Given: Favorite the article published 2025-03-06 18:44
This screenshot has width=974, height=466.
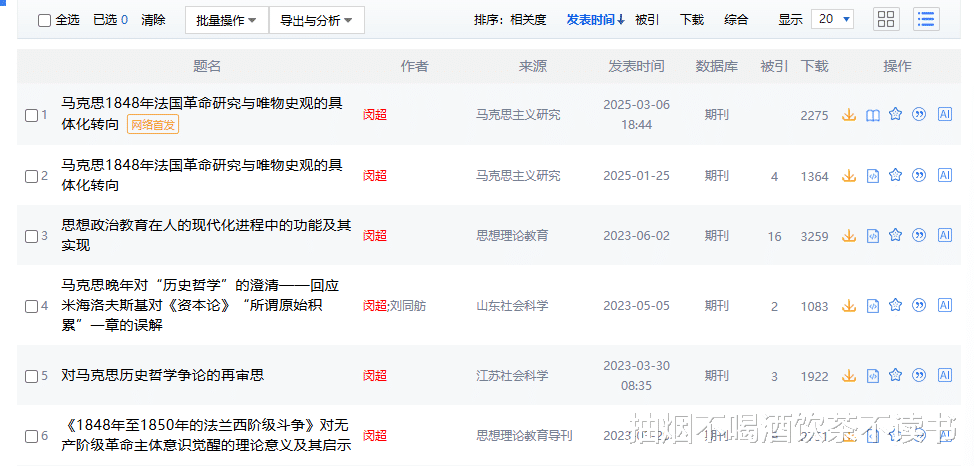Looking at the screenshot, I should pyautogui.click(x=895, y=114).
